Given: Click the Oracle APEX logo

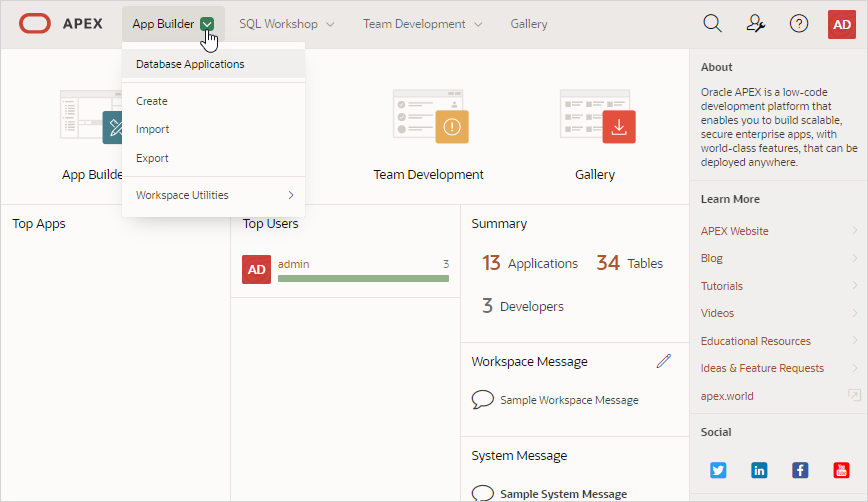Looking at the screenshot, I should (x=34, y=24).
